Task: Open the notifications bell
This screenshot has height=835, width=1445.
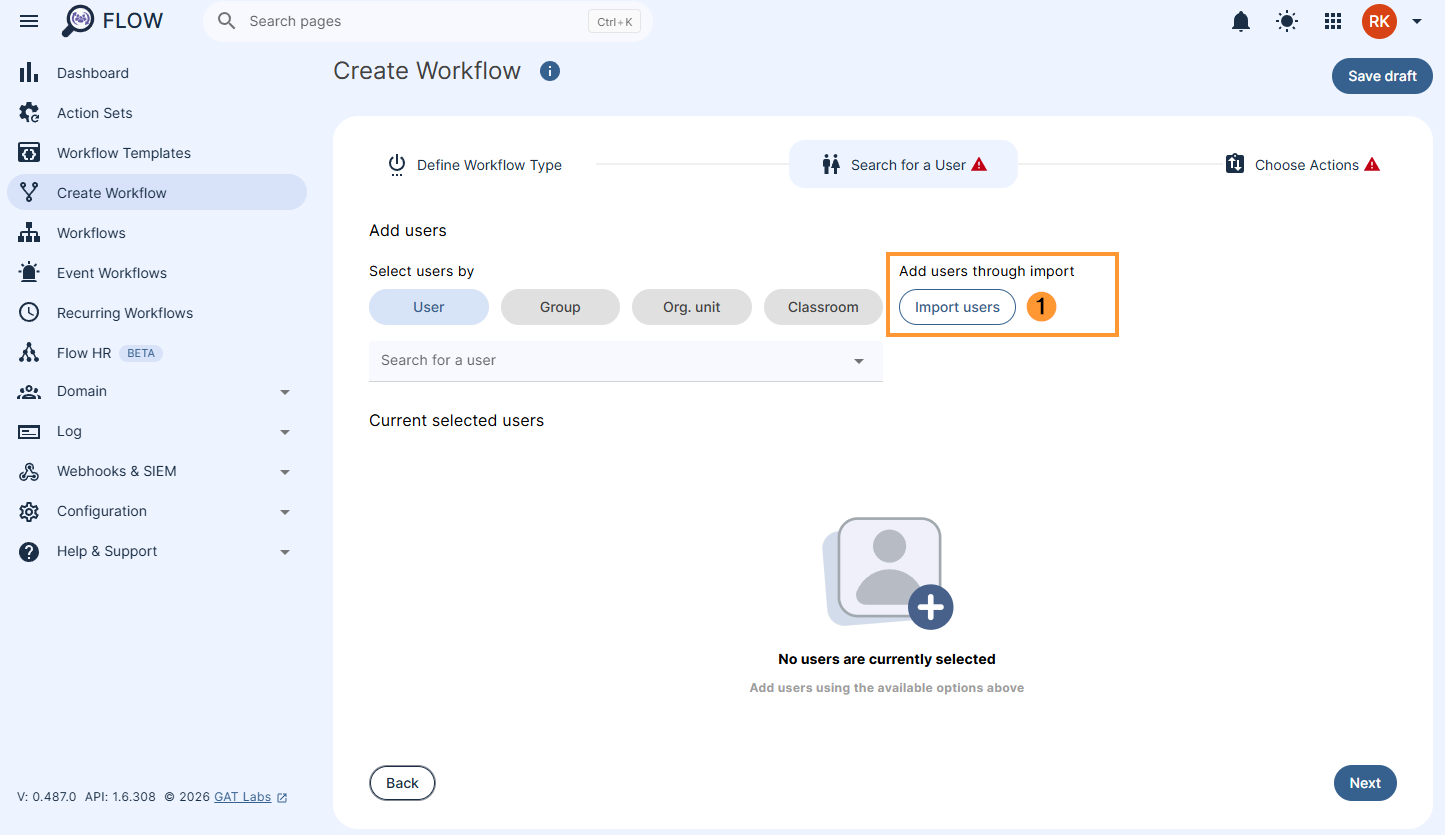Action: coord(1241,21)
